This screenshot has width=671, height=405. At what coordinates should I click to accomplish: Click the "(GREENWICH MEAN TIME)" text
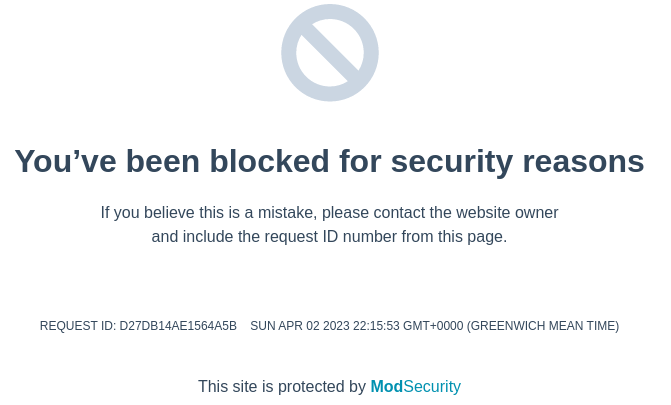[x=543, y=326]
